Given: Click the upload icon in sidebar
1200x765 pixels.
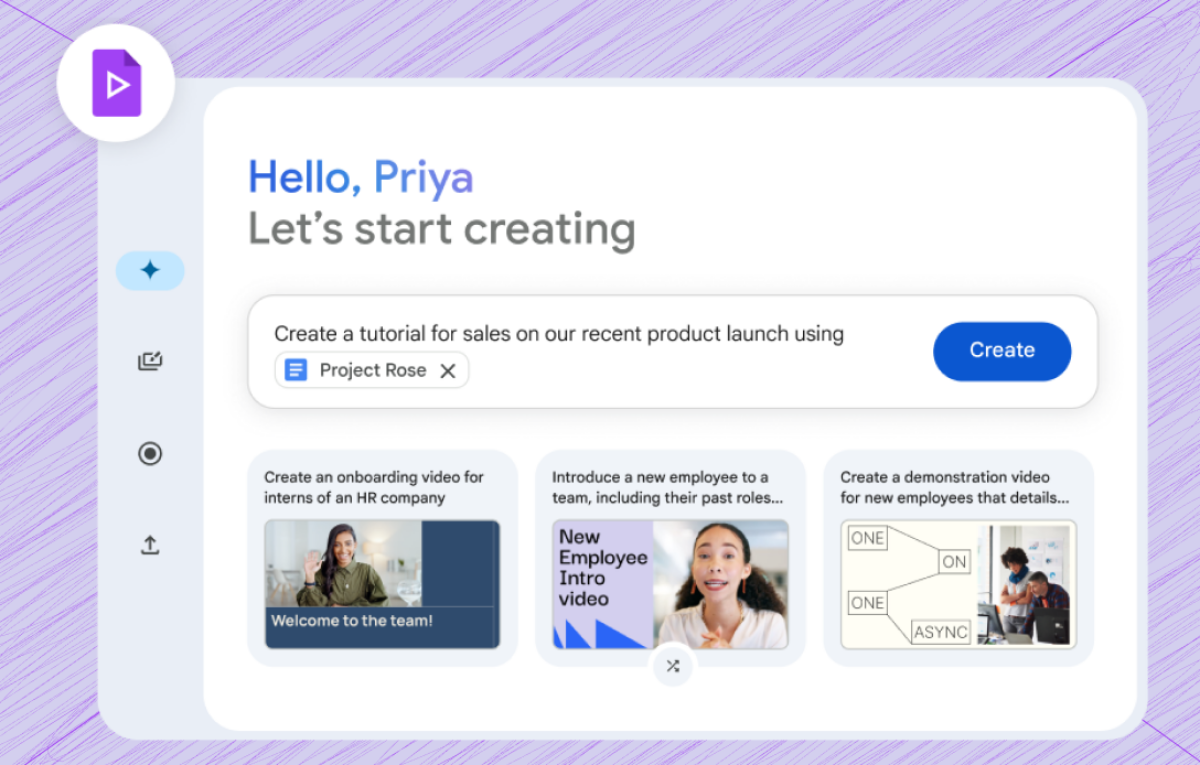Looking at the screenshot, I should [150, 545].
